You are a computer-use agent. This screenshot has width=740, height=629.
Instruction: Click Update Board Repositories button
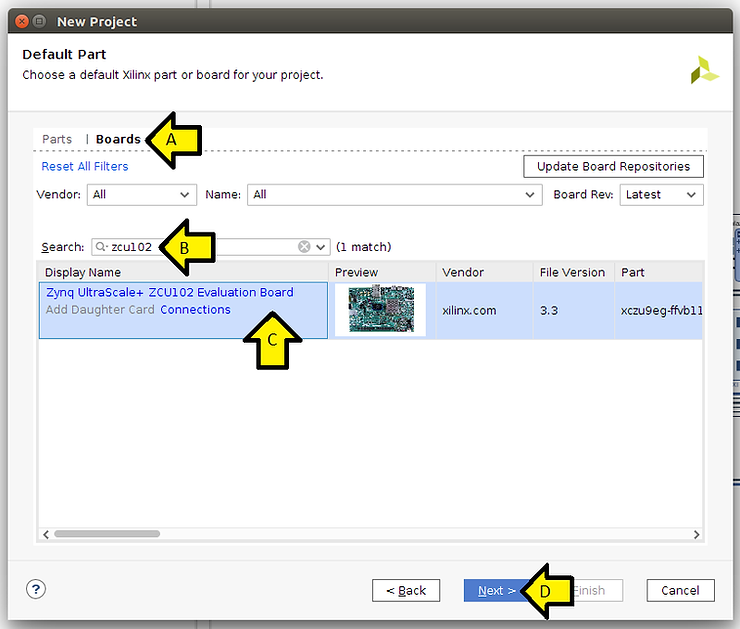point(613,166)
